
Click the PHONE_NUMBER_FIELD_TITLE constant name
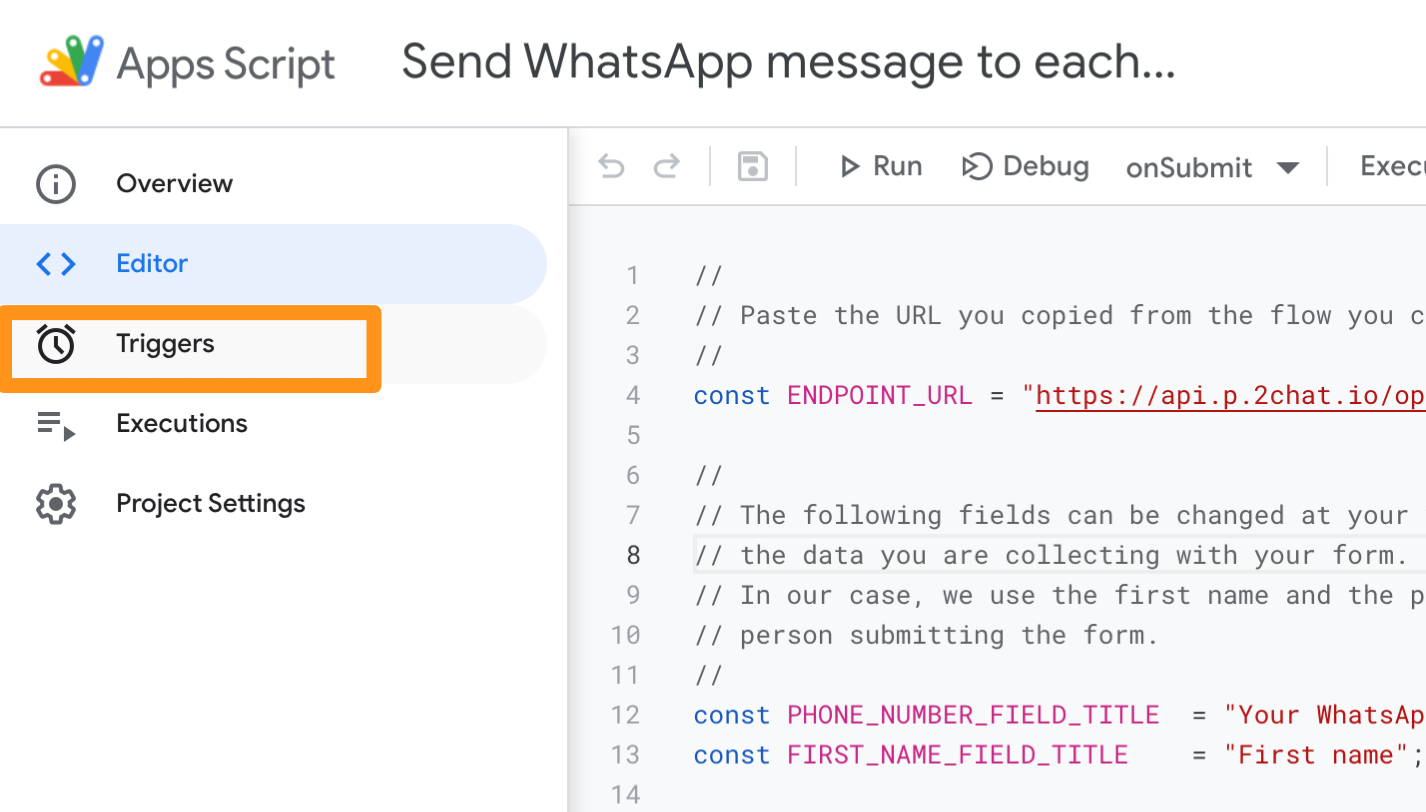pos(973,715)
